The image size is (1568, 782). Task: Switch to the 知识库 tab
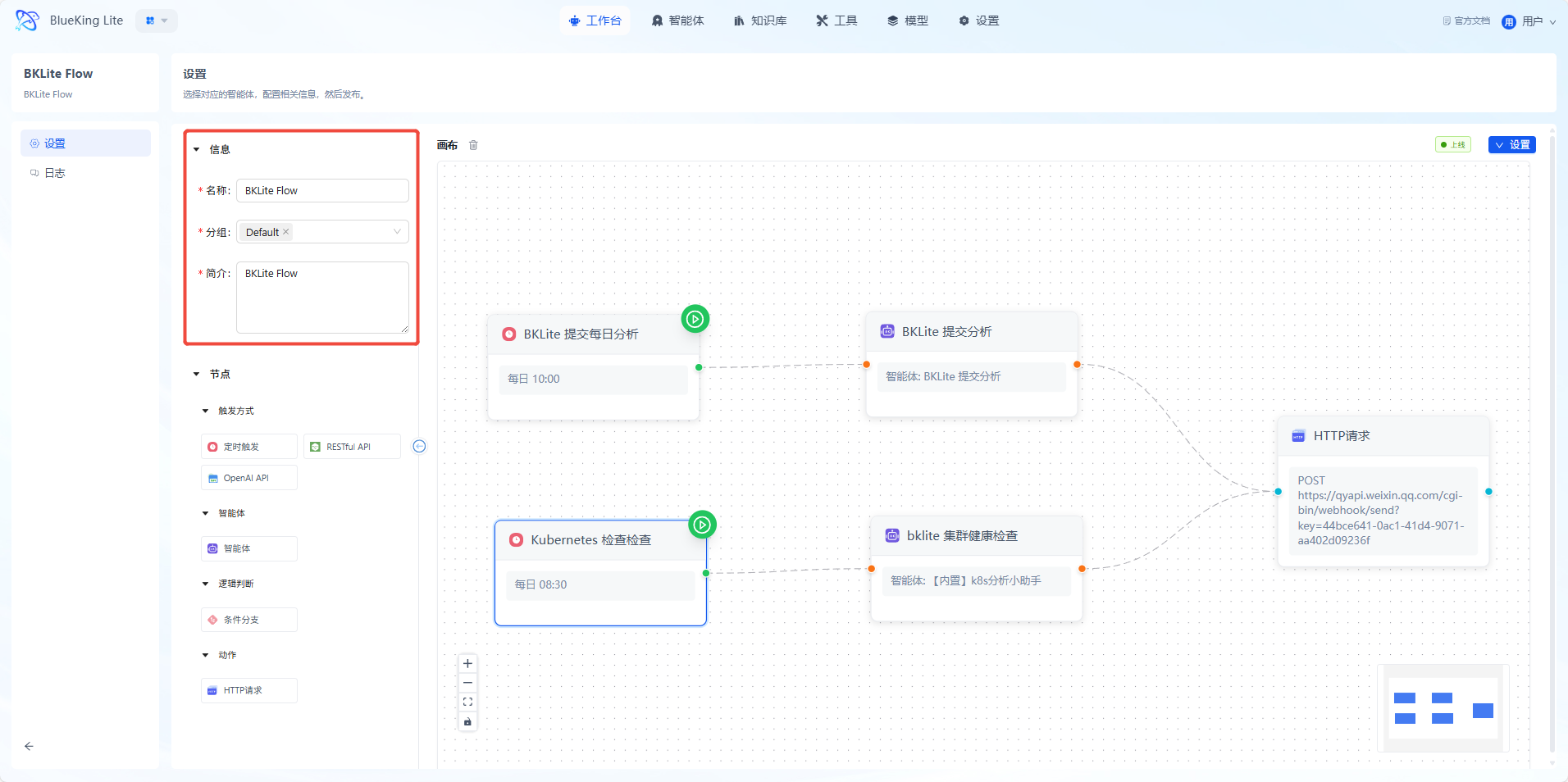[x=760, y=20]
